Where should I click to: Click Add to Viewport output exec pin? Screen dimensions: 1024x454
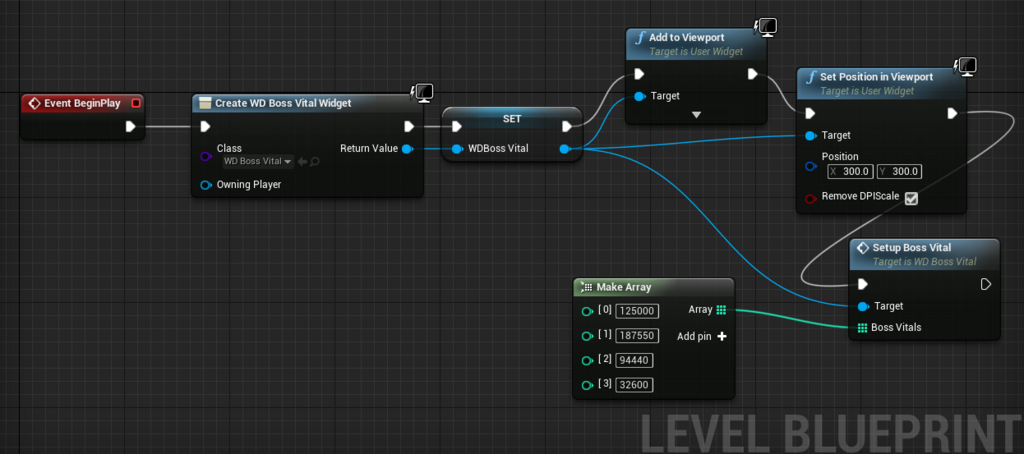[x=752, y=74]
